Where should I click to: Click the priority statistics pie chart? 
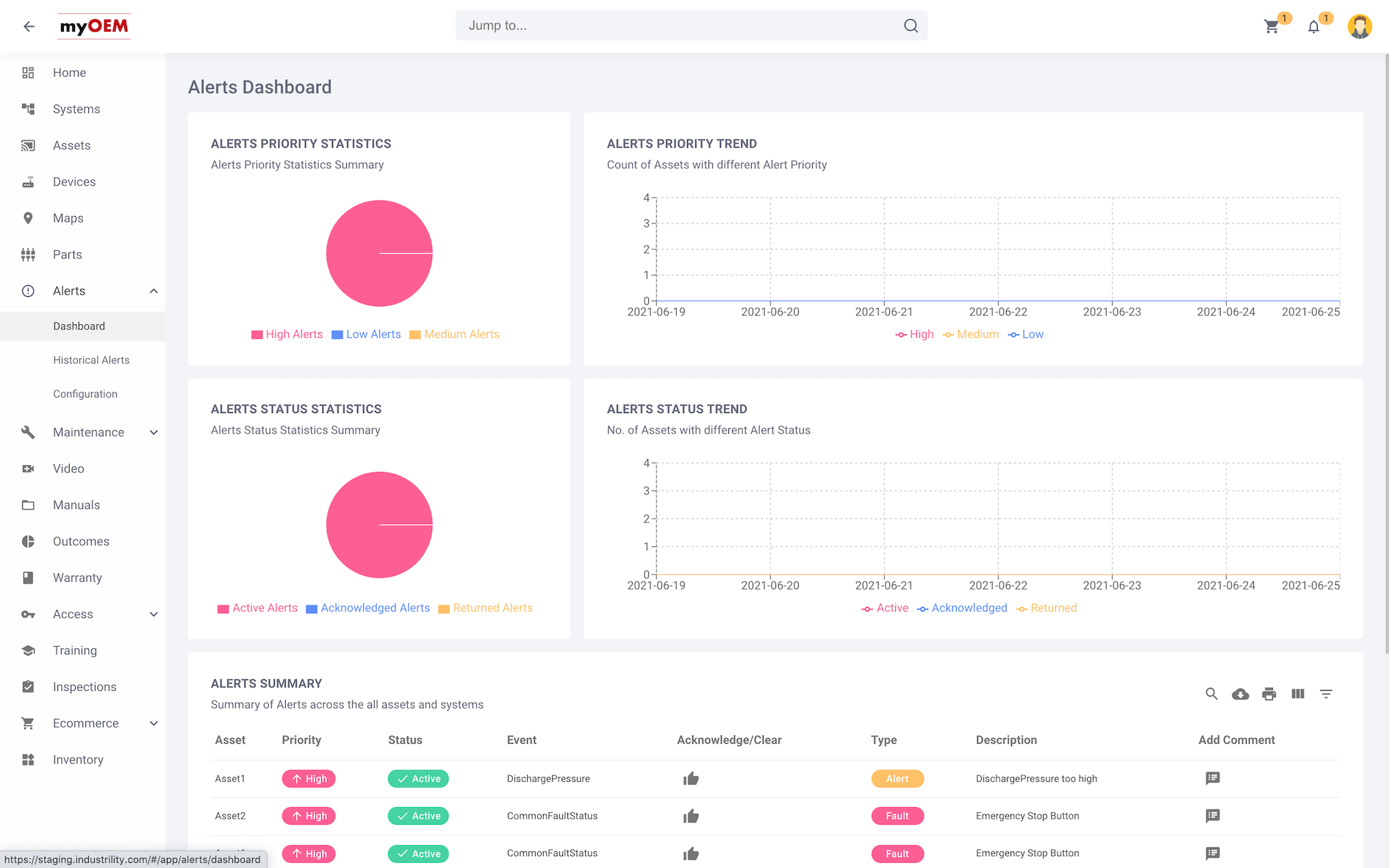(379, 254)
